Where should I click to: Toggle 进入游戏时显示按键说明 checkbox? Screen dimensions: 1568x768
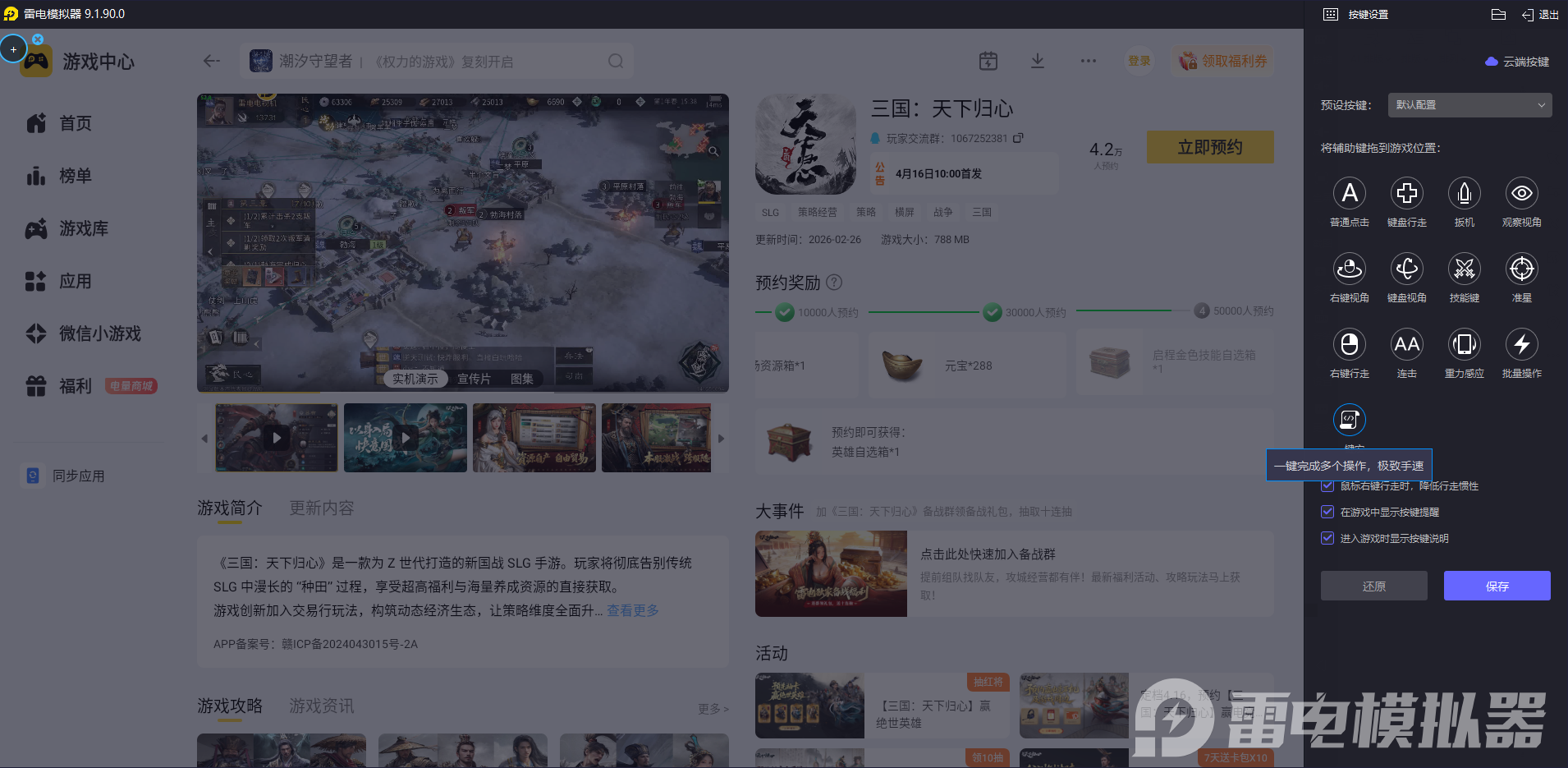pos(1327,538)
